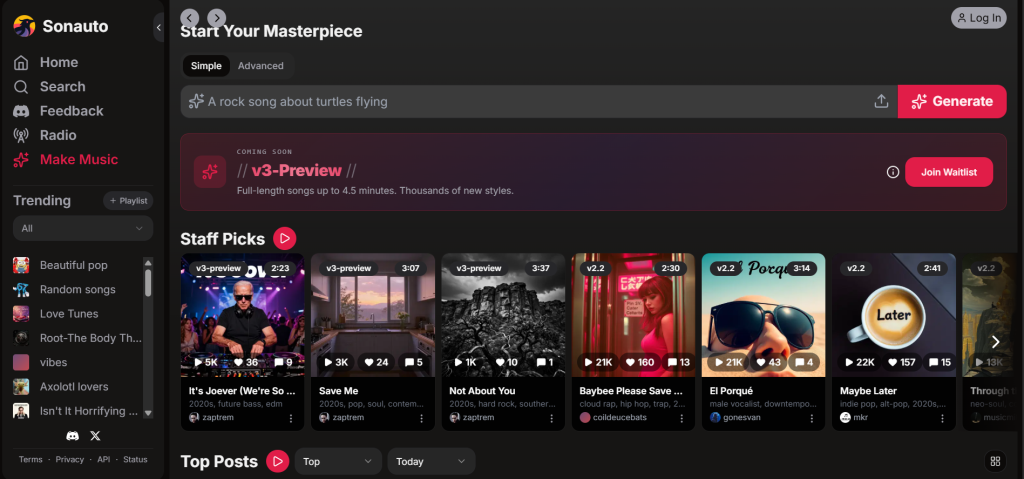Open Search from the sidebar menu

62,87
